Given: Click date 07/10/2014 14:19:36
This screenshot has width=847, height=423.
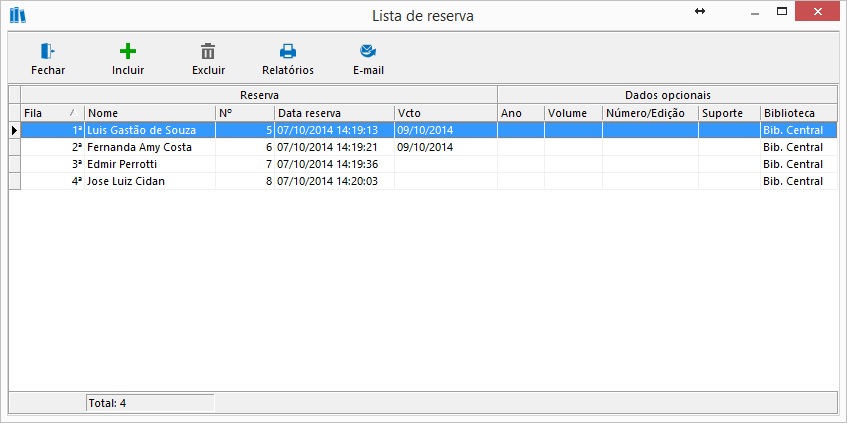Looking at the screenshot, I should coord(327,164).
